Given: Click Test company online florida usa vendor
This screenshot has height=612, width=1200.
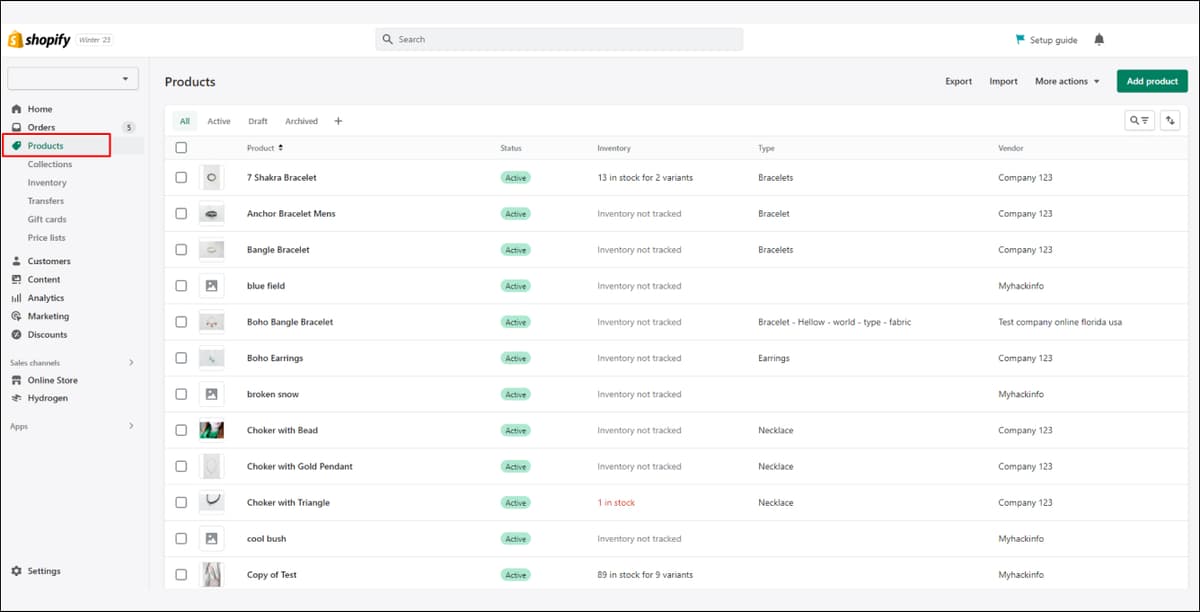Looking at the screenshot, I should [x=1061, y=322].
